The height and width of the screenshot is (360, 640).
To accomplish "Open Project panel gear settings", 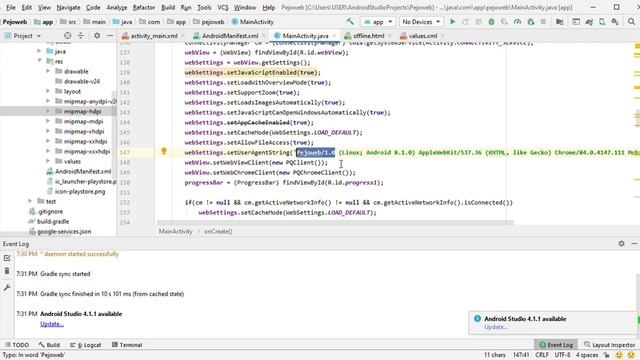I will coord(97,36).
